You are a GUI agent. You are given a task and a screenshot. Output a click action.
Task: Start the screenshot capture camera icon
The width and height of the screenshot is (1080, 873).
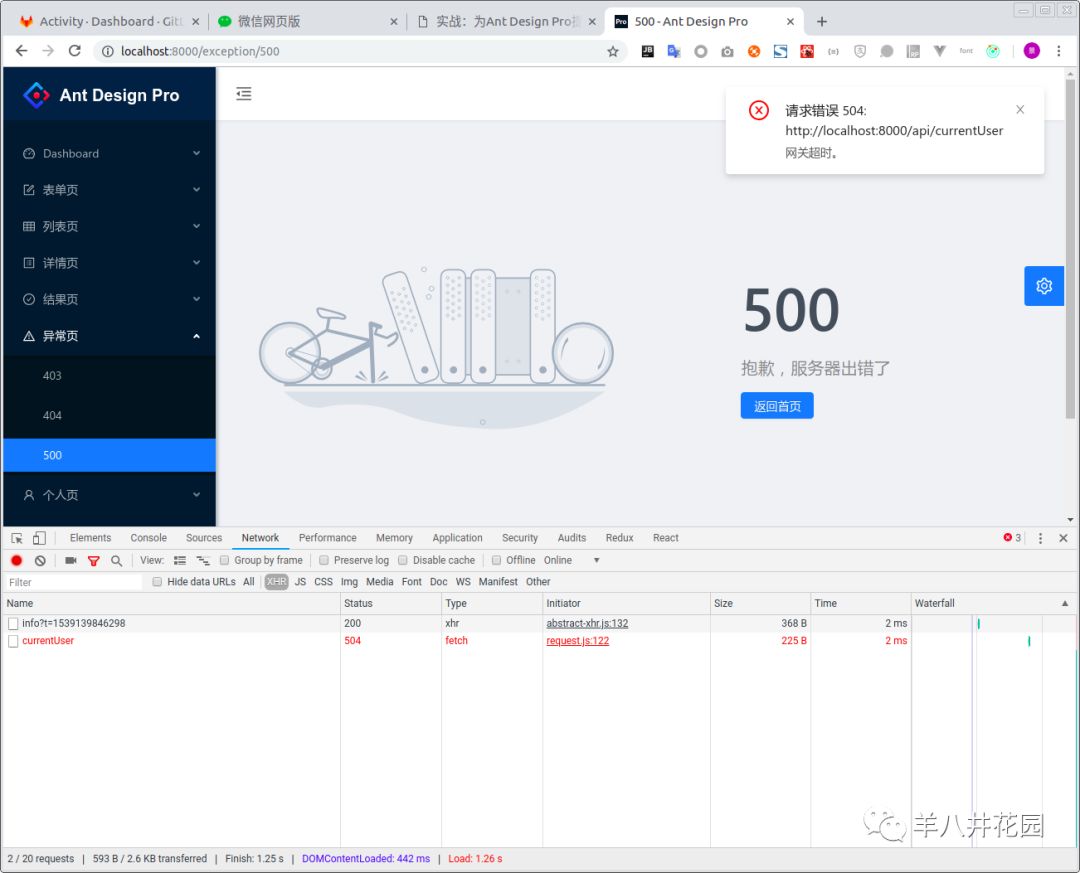pos(70,560)
